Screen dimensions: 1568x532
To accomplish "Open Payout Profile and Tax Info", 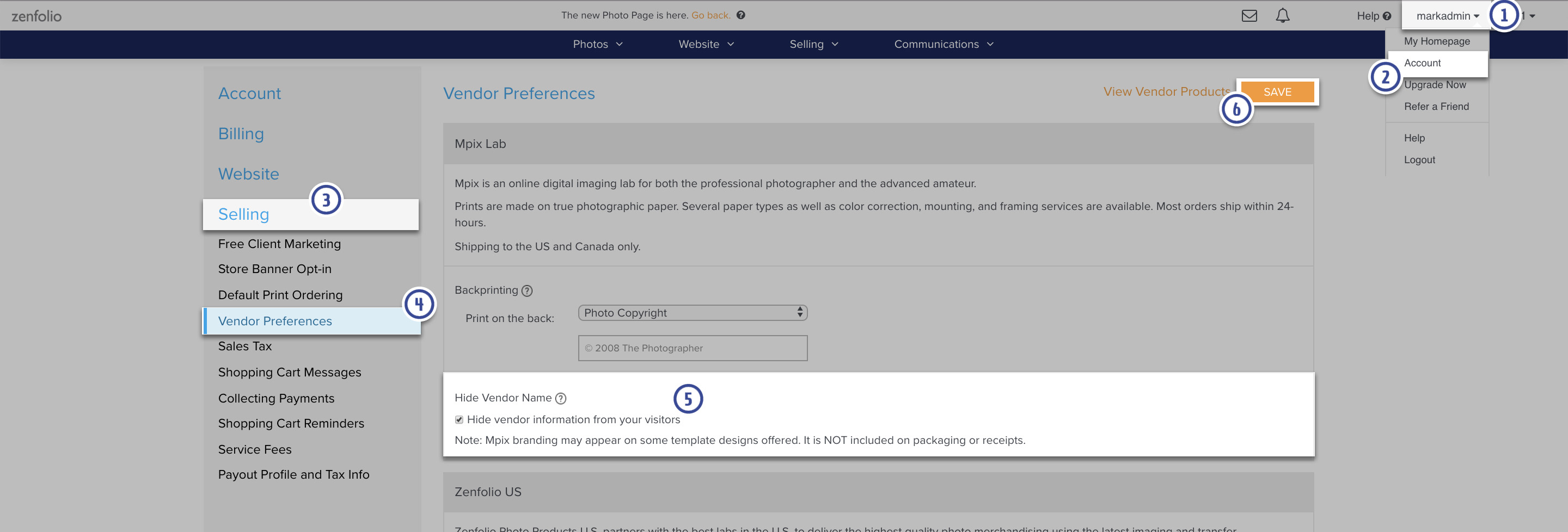I will [293, 474].
